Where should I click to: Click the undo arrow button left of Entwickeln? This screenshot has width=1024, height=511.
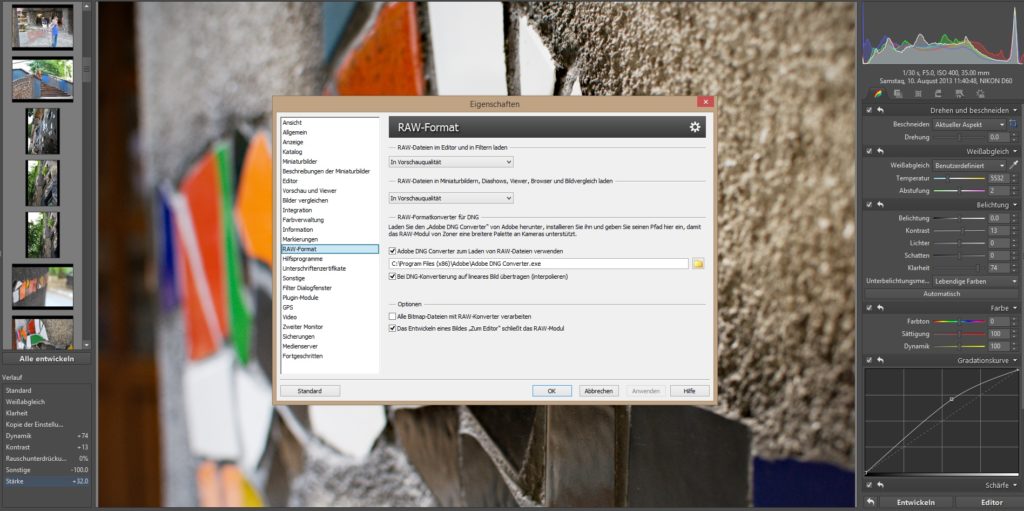[871, 502]
